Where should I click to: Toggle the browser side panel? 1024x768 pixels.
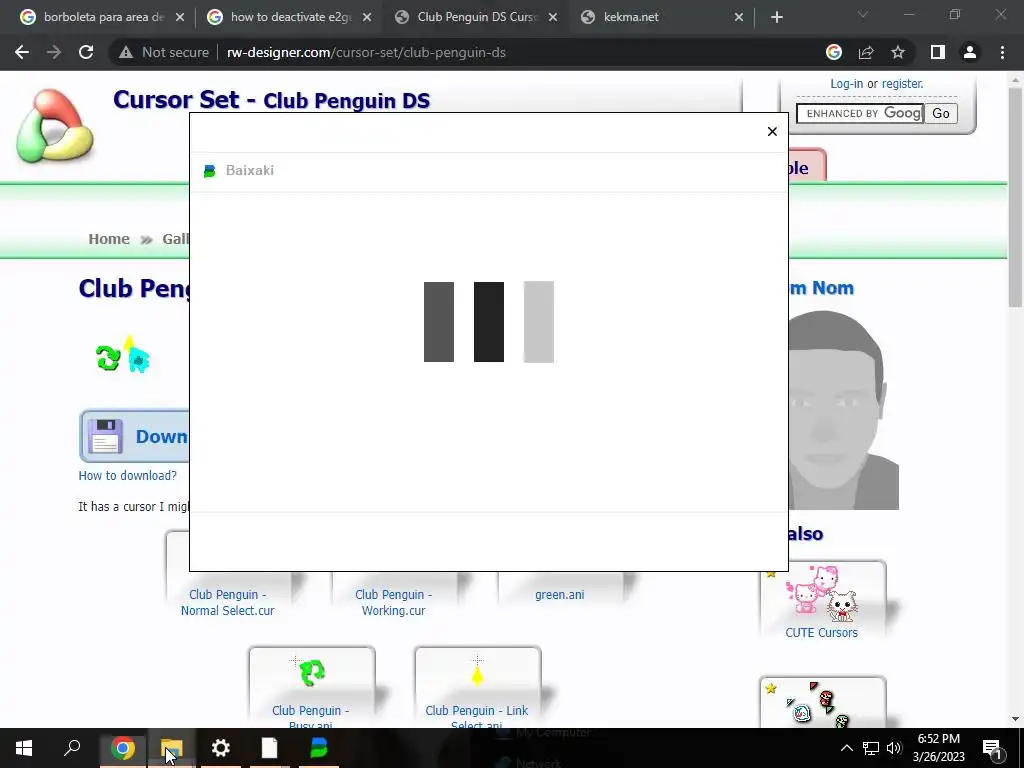938,52
